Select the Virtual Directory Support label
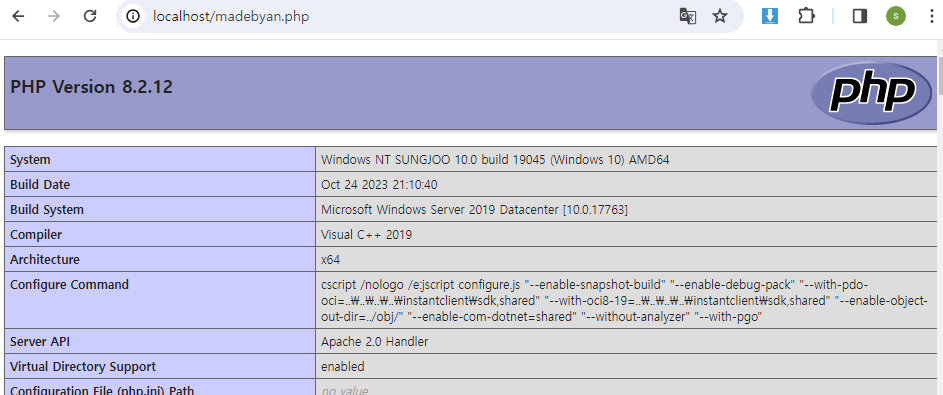This screenshot has width=943, height=395. click(83, 366)
